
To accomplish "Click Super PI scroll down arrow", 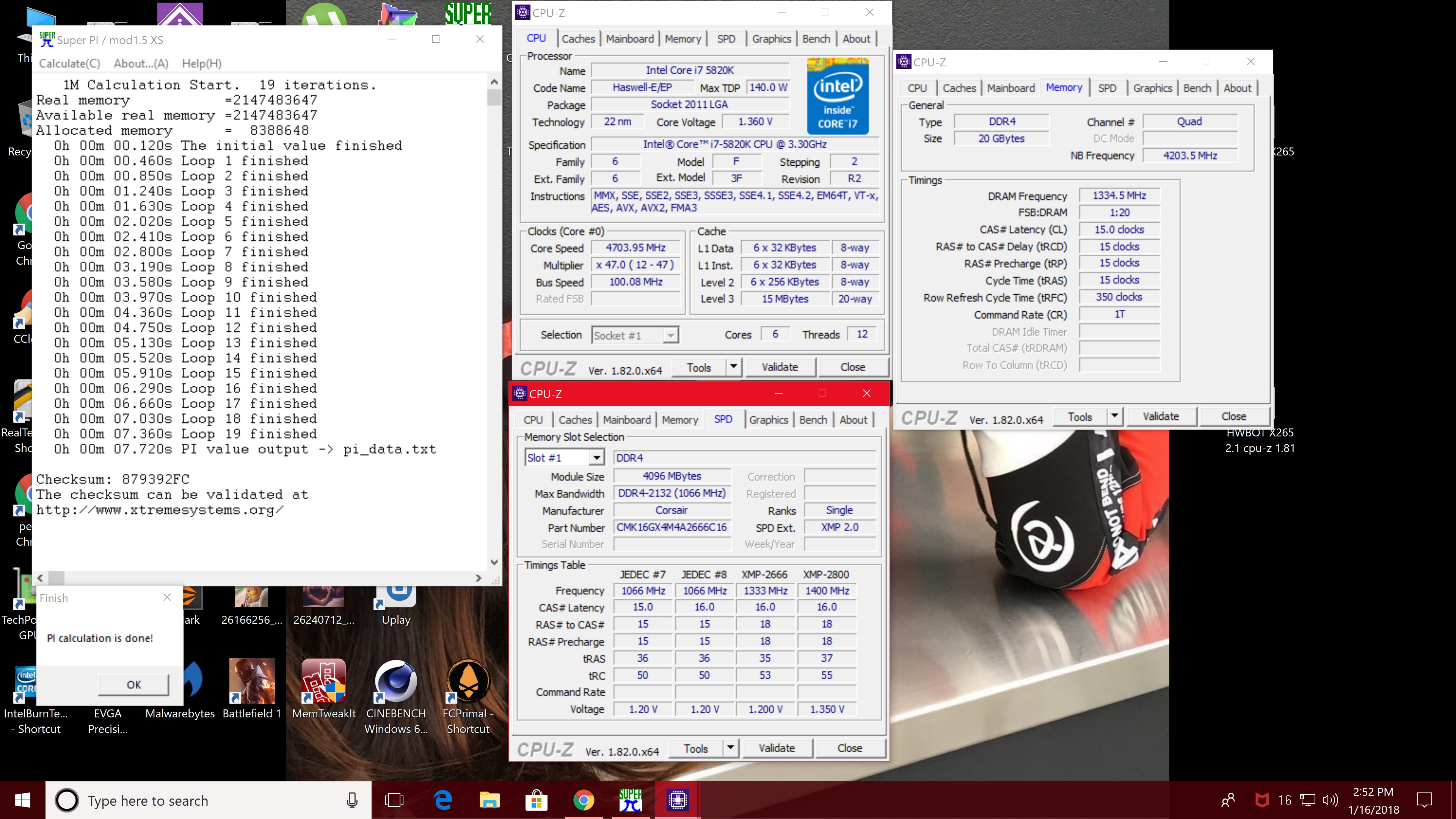I will (494, 562).
